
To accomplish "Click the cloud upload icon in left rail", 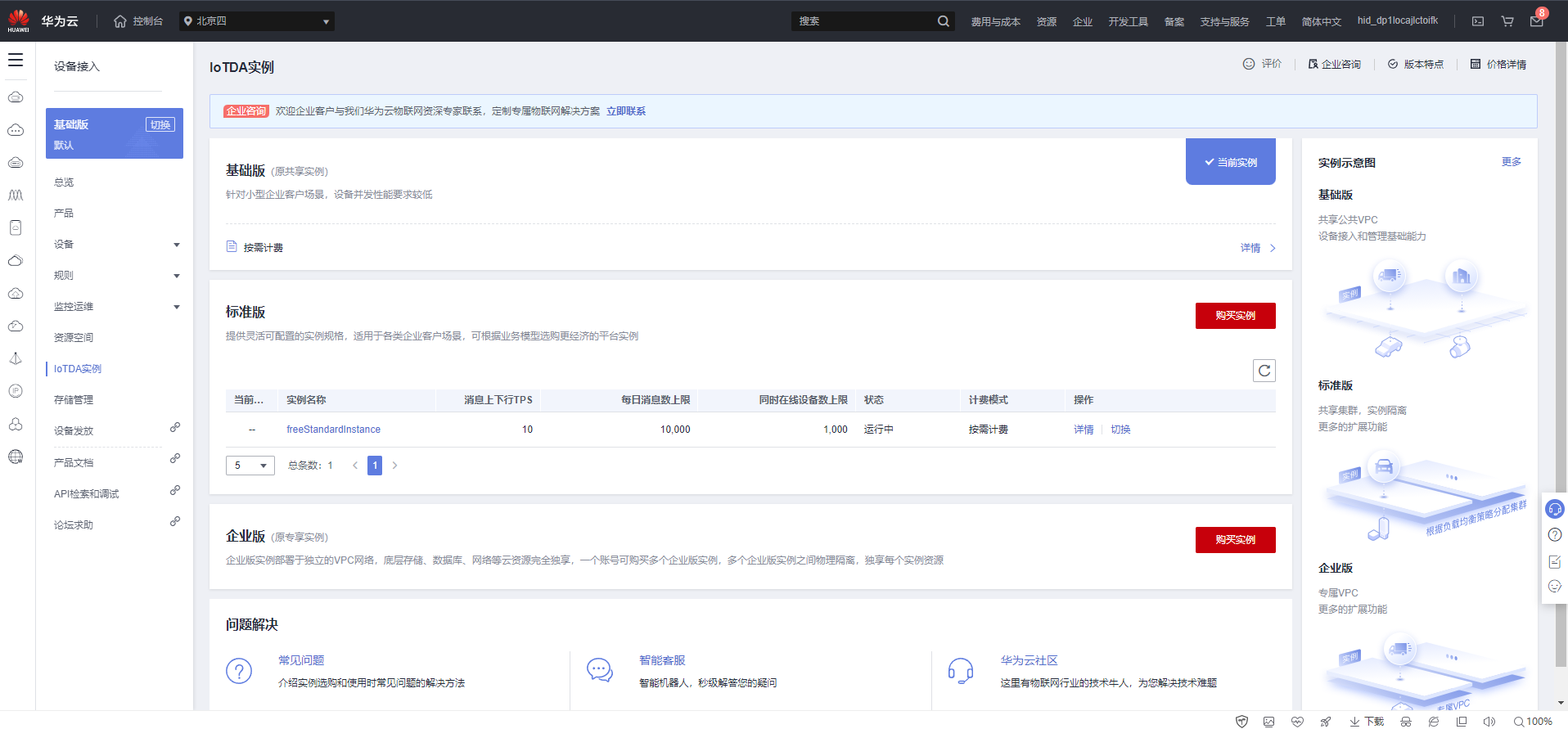I will tap(16, 293).
